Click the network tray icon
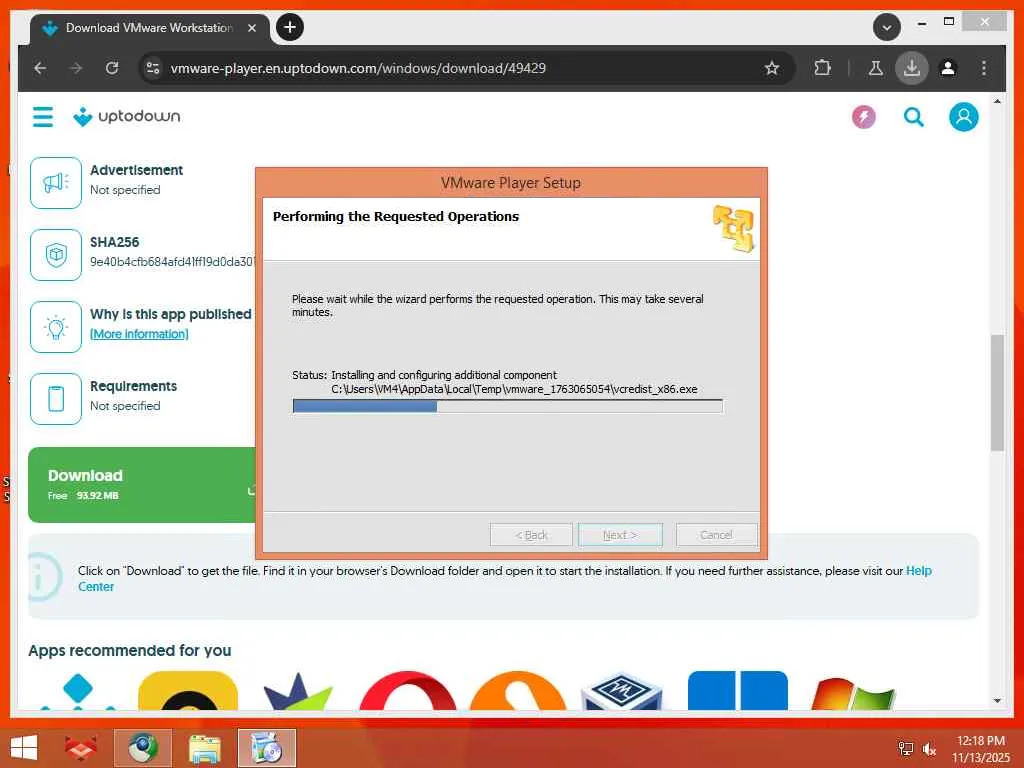The image size is (1024, 768). pos(905,748)
